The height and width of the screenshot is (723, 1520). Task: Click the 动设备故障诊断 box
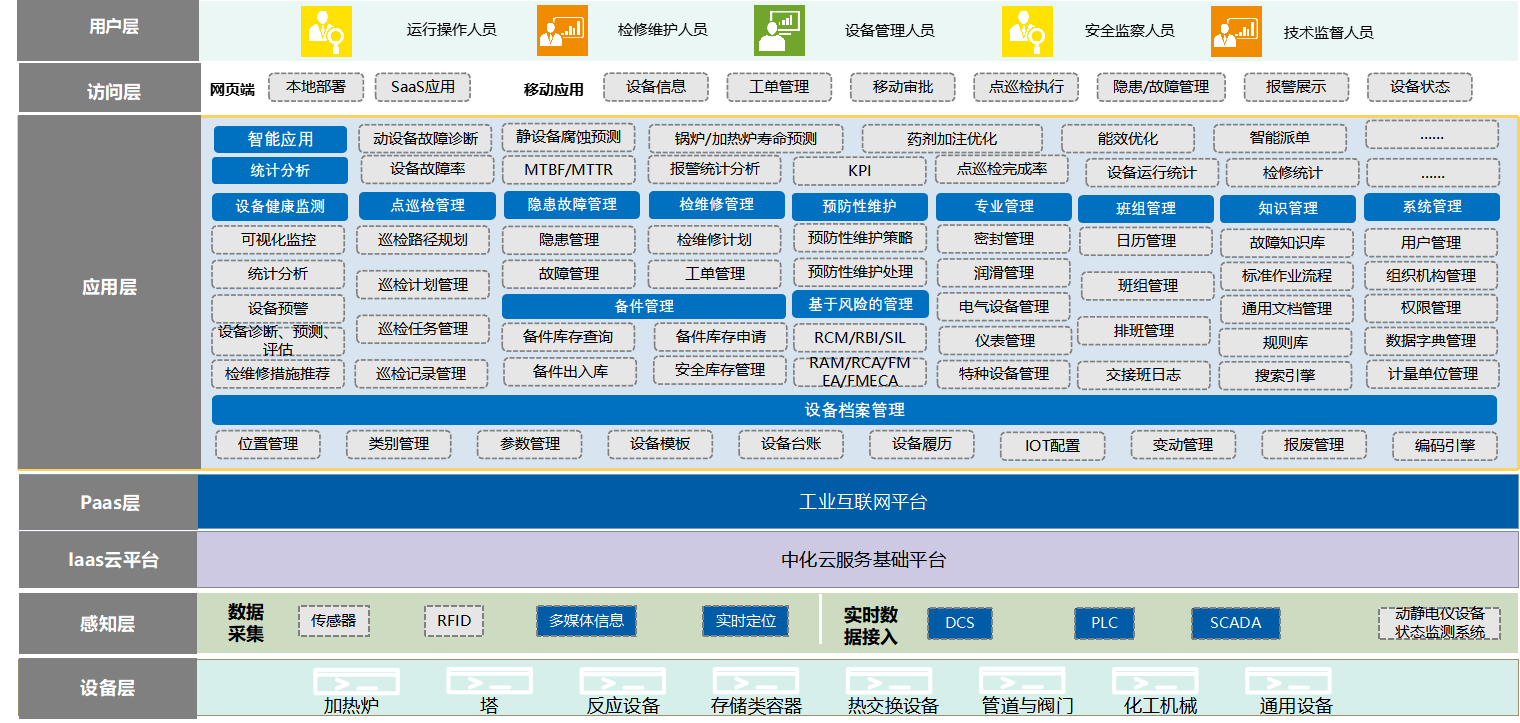(x=425, y=138)
